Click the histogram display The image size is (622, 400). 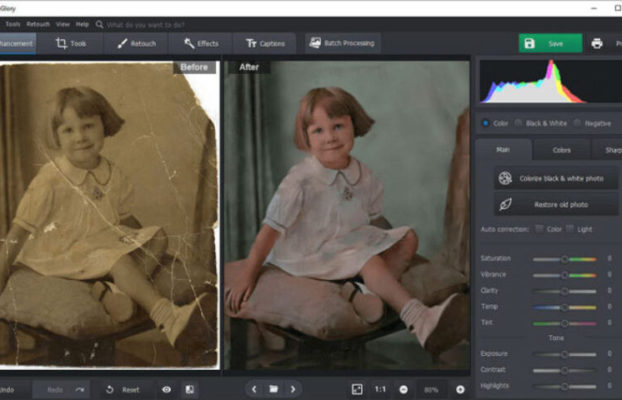click(x=551, y=82)
